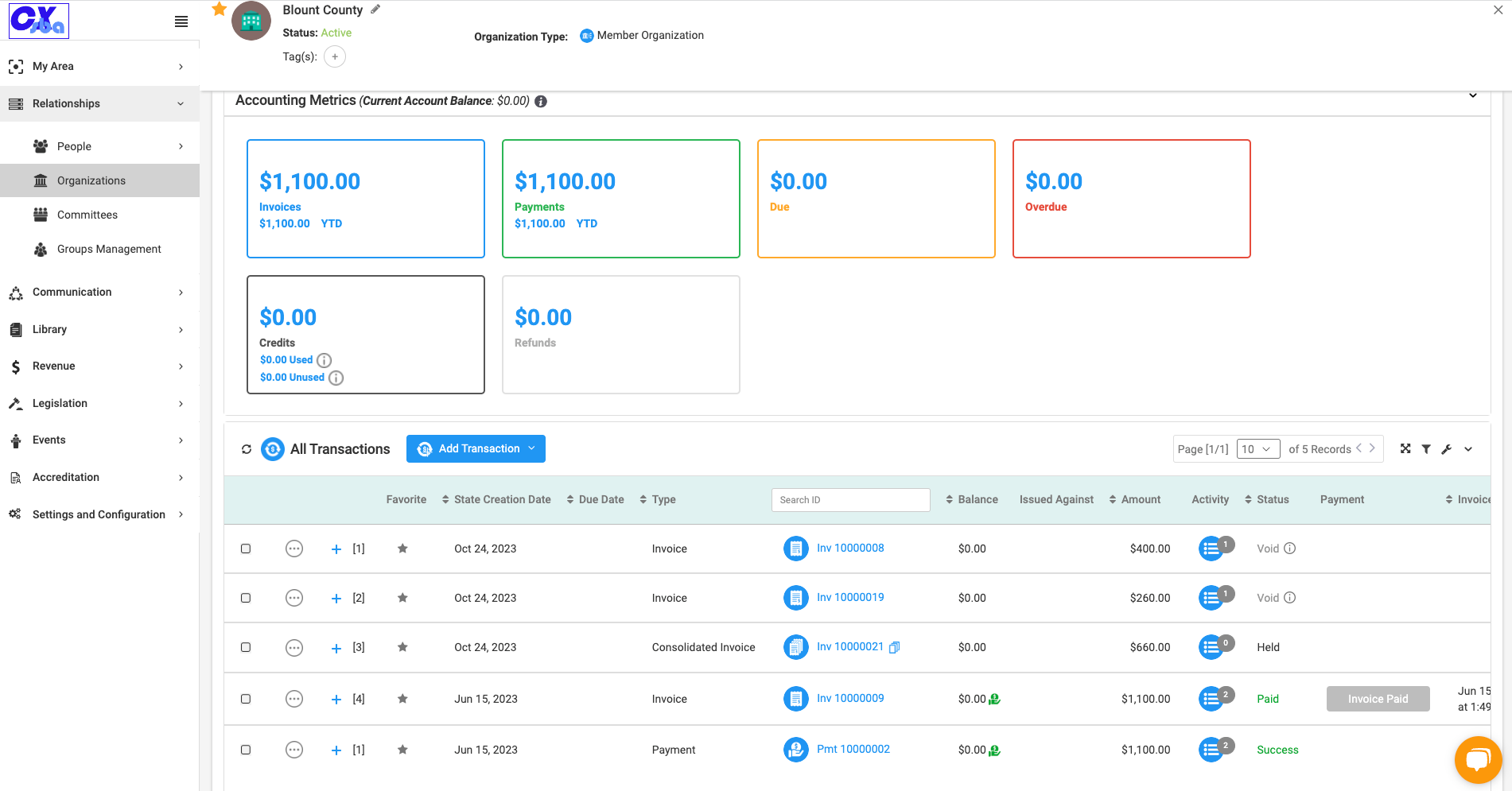
Task: Select checkbox for Inv 10000021 row
Action: (246, 647)
